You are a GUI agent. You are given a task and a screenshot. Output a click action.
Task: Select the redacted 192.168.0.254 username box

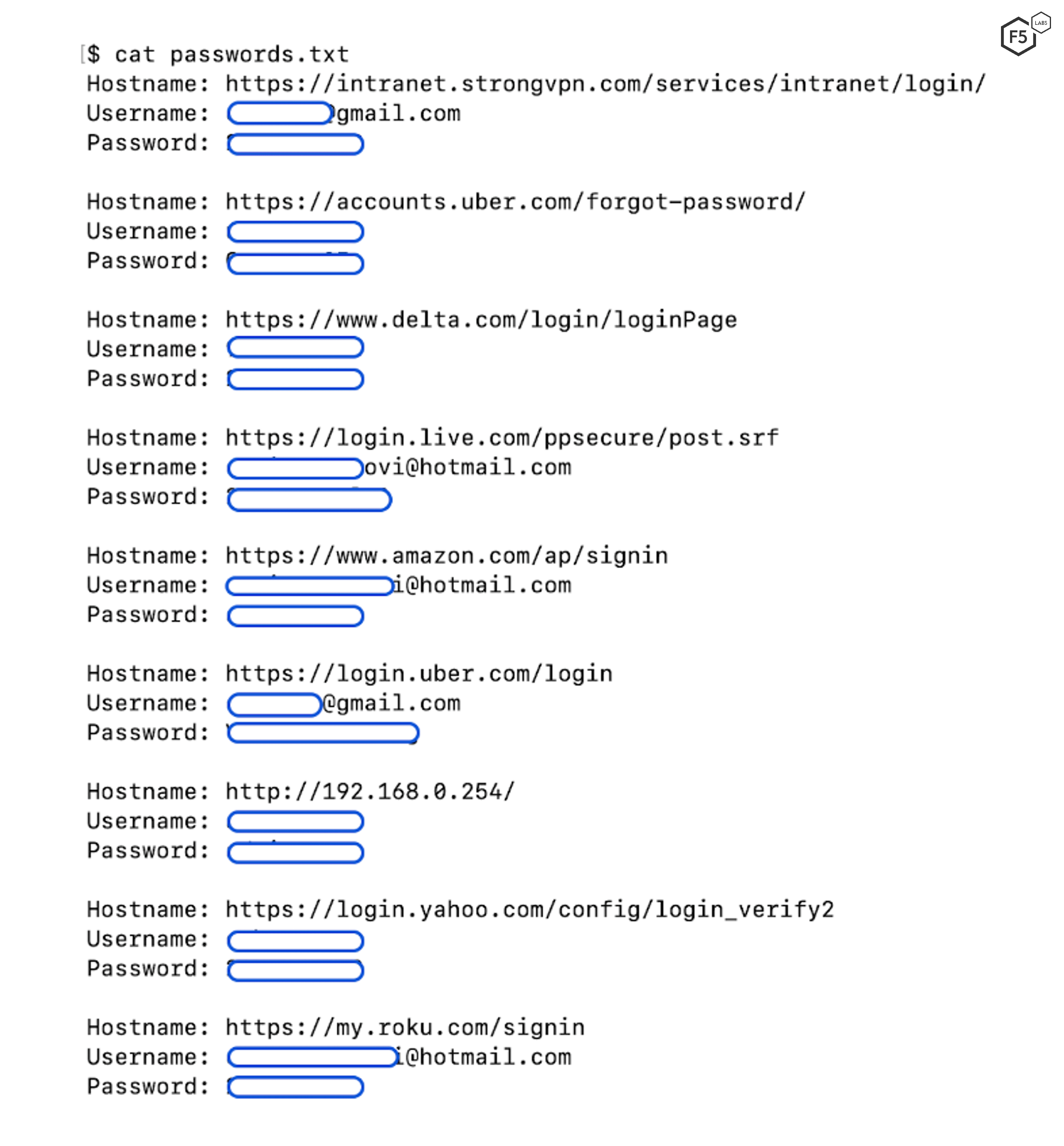click(x=295, y=822)
